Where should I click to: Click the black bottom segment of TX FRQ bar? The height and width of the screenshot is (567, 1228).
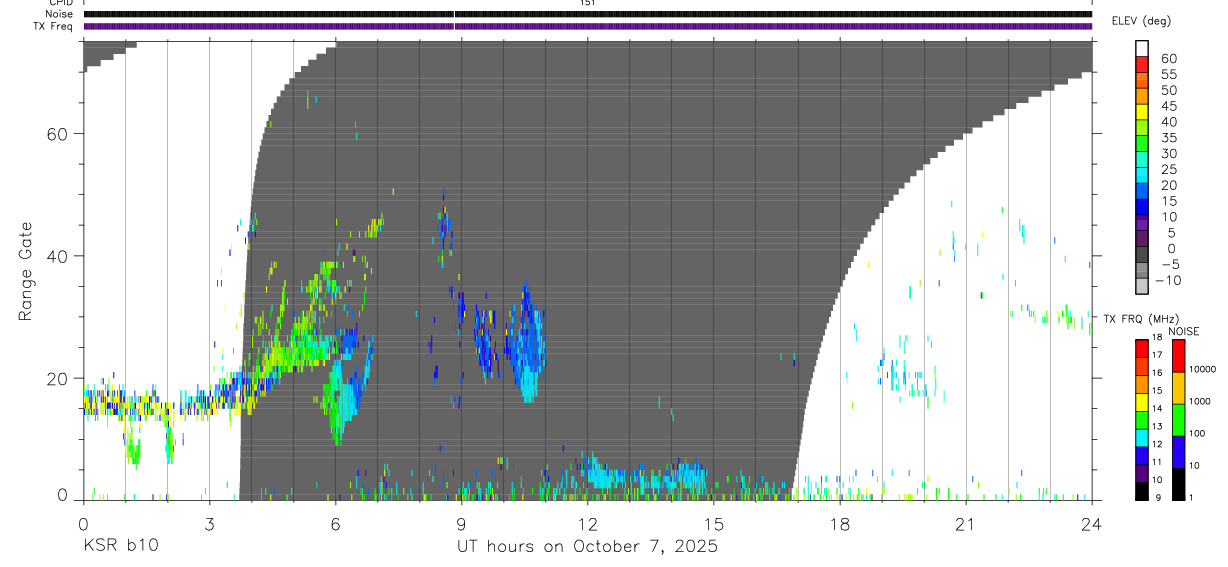1142,490
